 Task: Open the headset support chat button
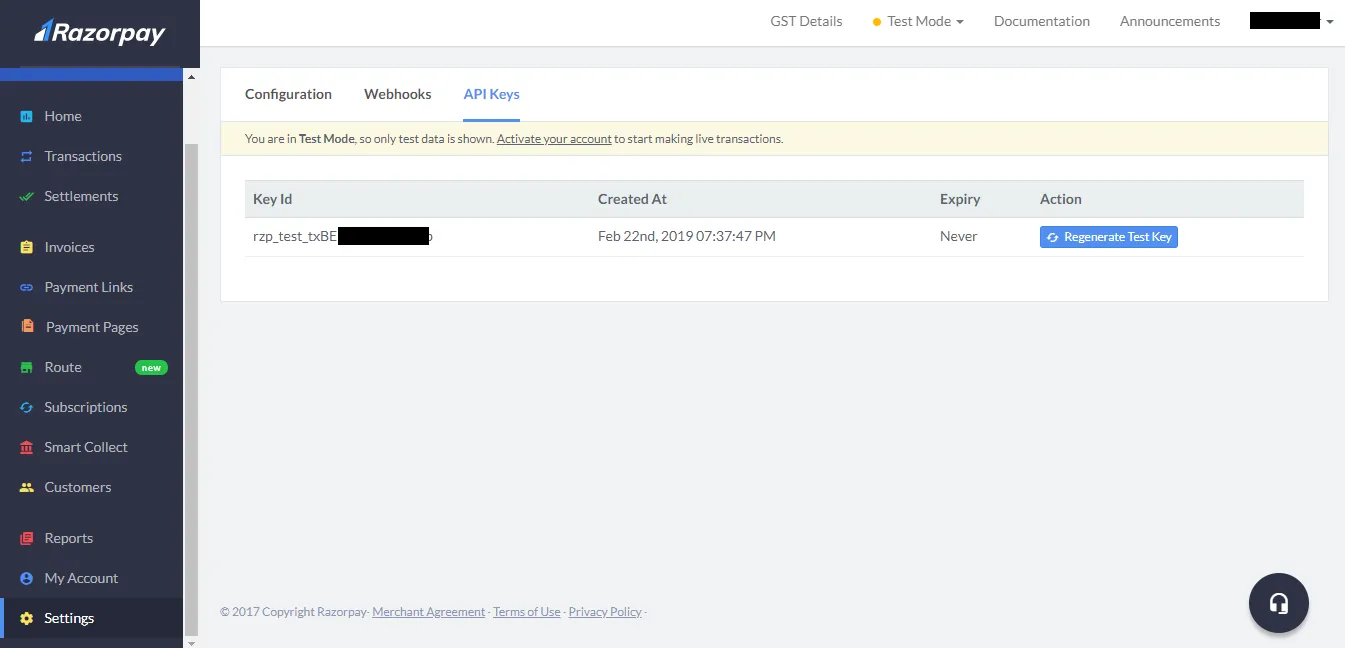(1278, 603)
